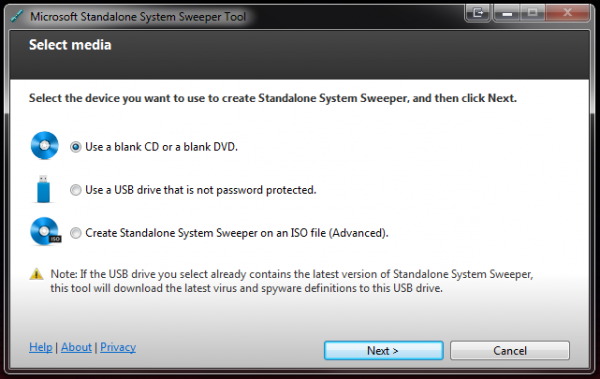Click the Next > button
The height and width of the screenshot is (379, 600).
tap(383, 350)
